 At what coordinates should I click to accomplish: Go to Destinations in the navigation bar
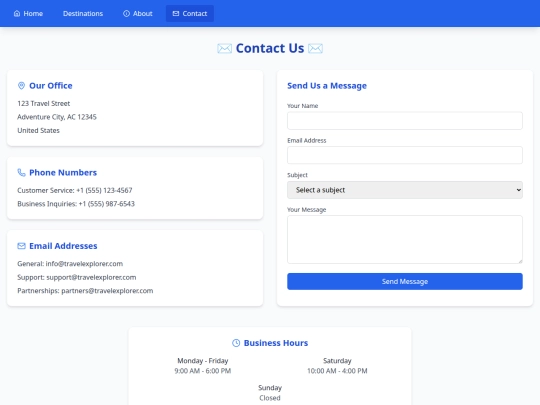[x=83, y=13]
